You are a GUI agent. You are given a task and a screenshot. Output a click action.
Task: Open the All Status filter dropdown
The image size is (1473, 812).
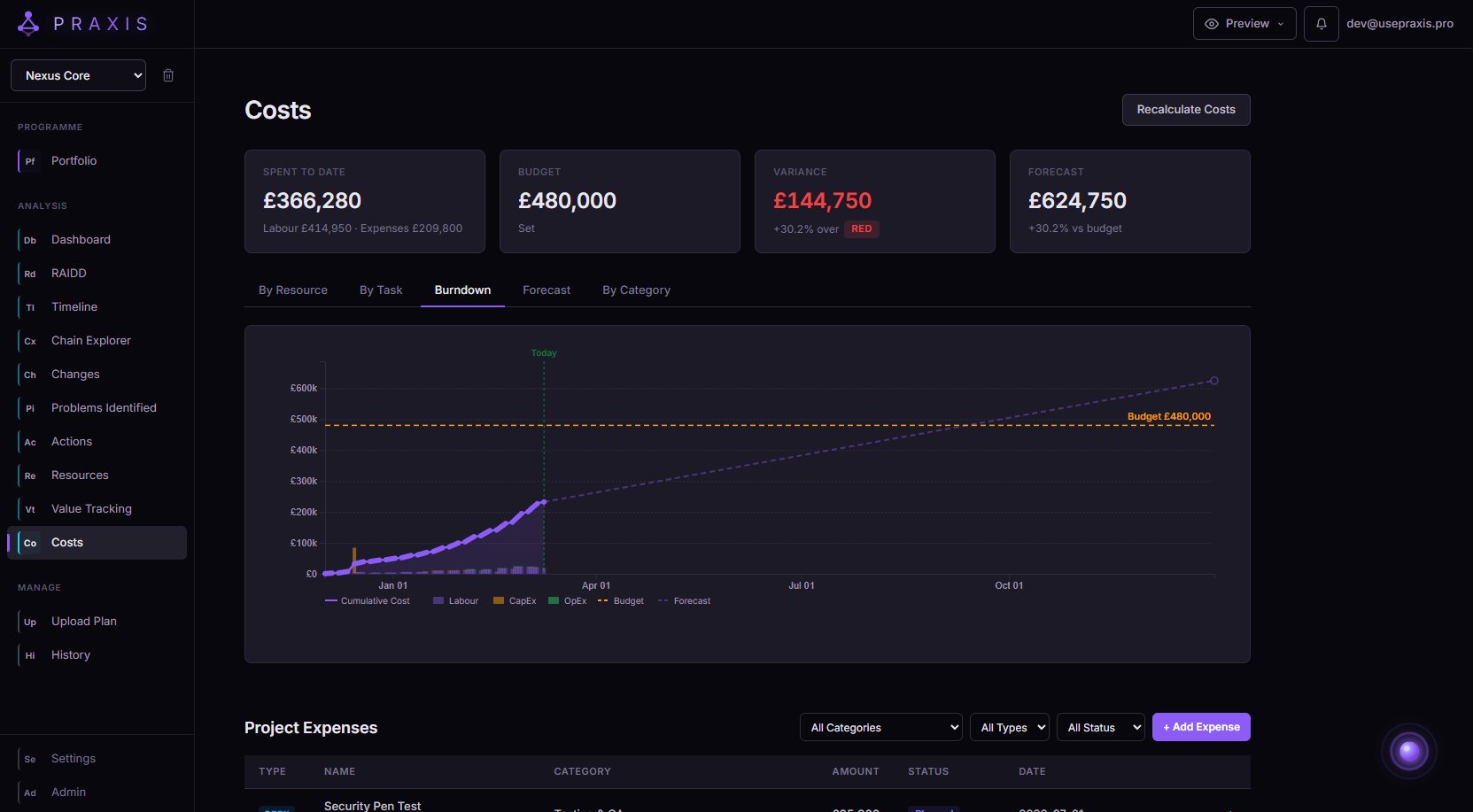tap(1100, 728)
